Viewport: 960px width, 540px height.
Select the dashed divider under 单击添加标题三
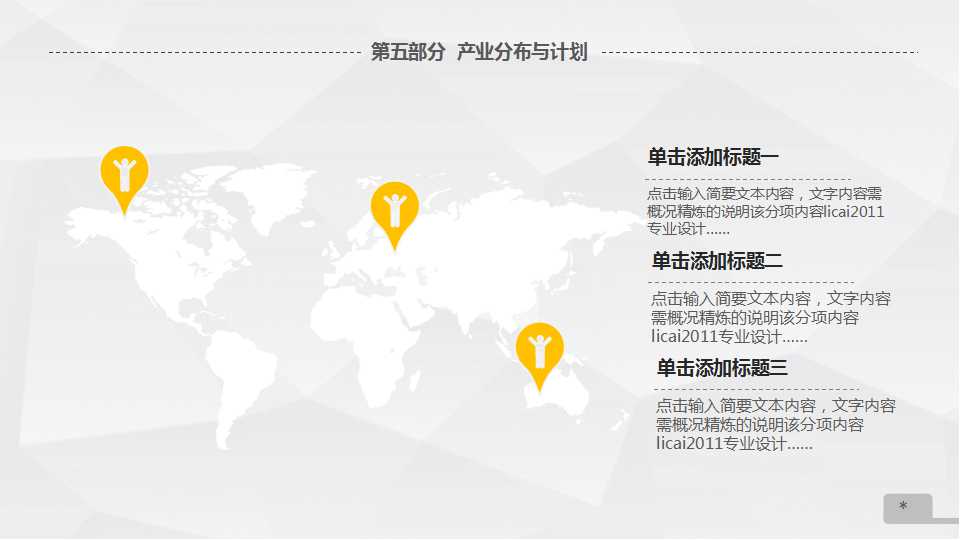[757, 389]
